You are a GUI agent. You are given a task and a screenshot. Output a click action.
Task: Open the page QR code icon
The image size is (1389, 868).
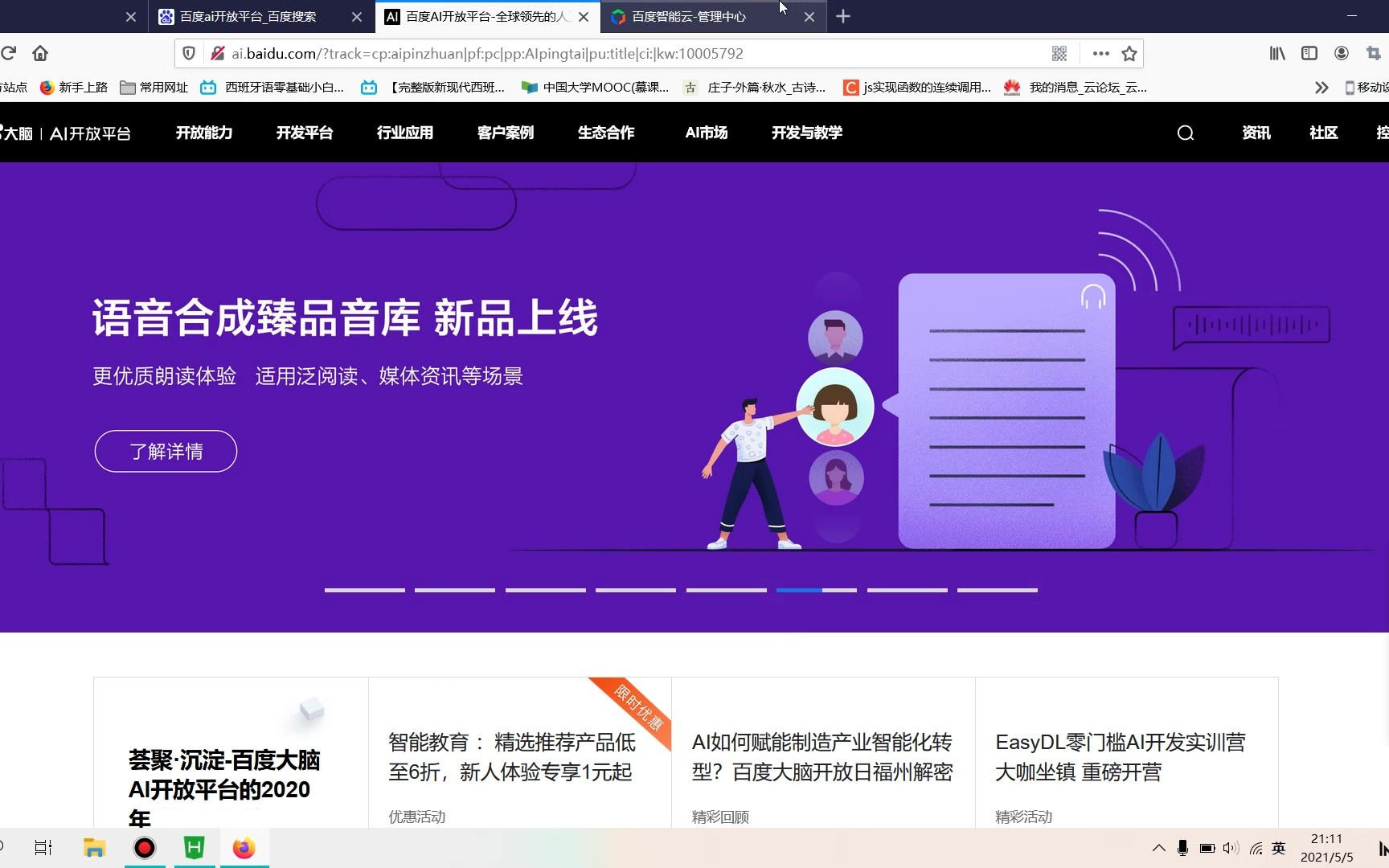tap(1059, 53)
